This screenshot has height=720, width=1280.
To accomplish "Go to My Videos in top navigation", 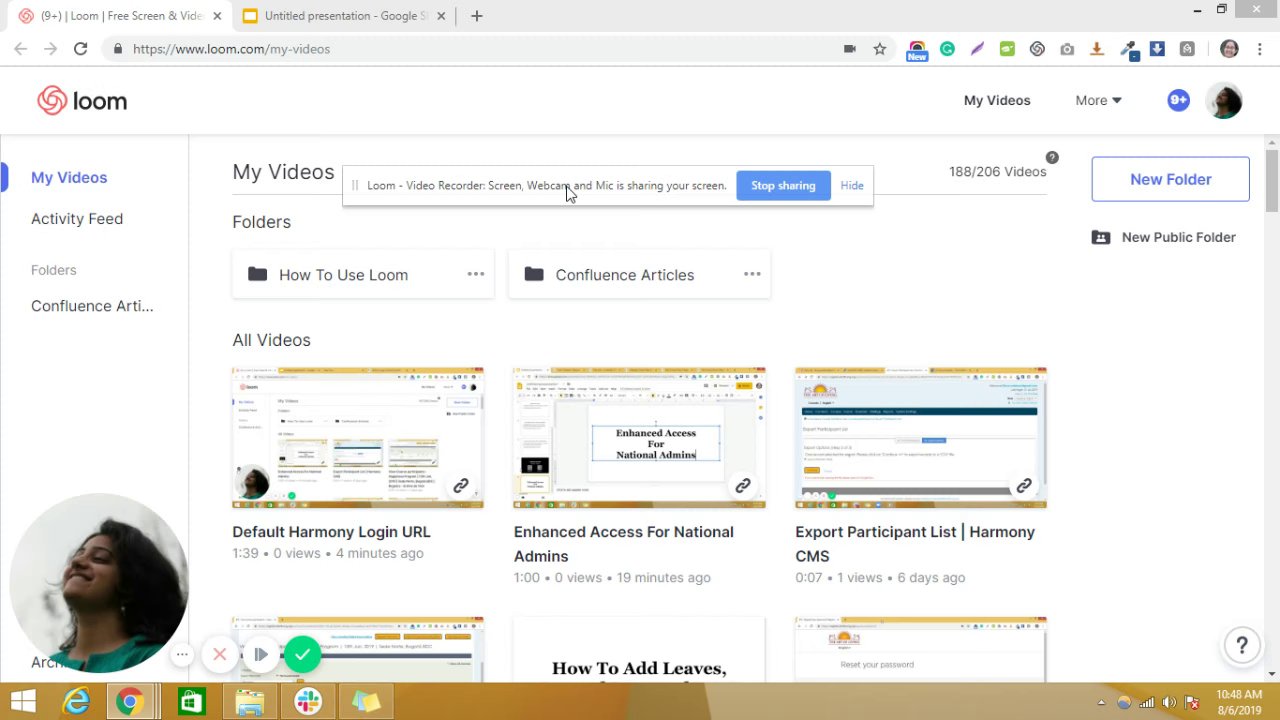I will pyautogui.click(x=997, y=100).
